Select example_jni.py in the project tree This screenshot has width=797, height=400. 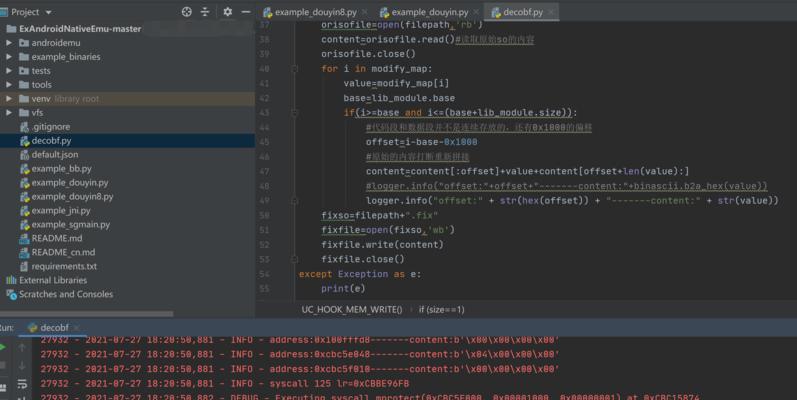61,210
